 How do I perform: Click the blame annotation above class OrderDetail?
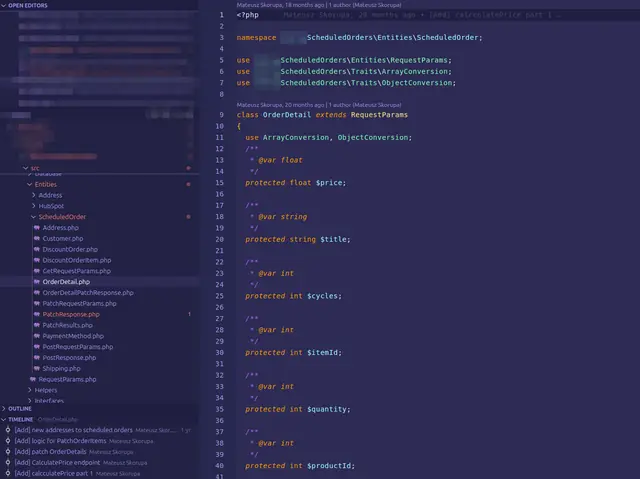pos(319,105)
